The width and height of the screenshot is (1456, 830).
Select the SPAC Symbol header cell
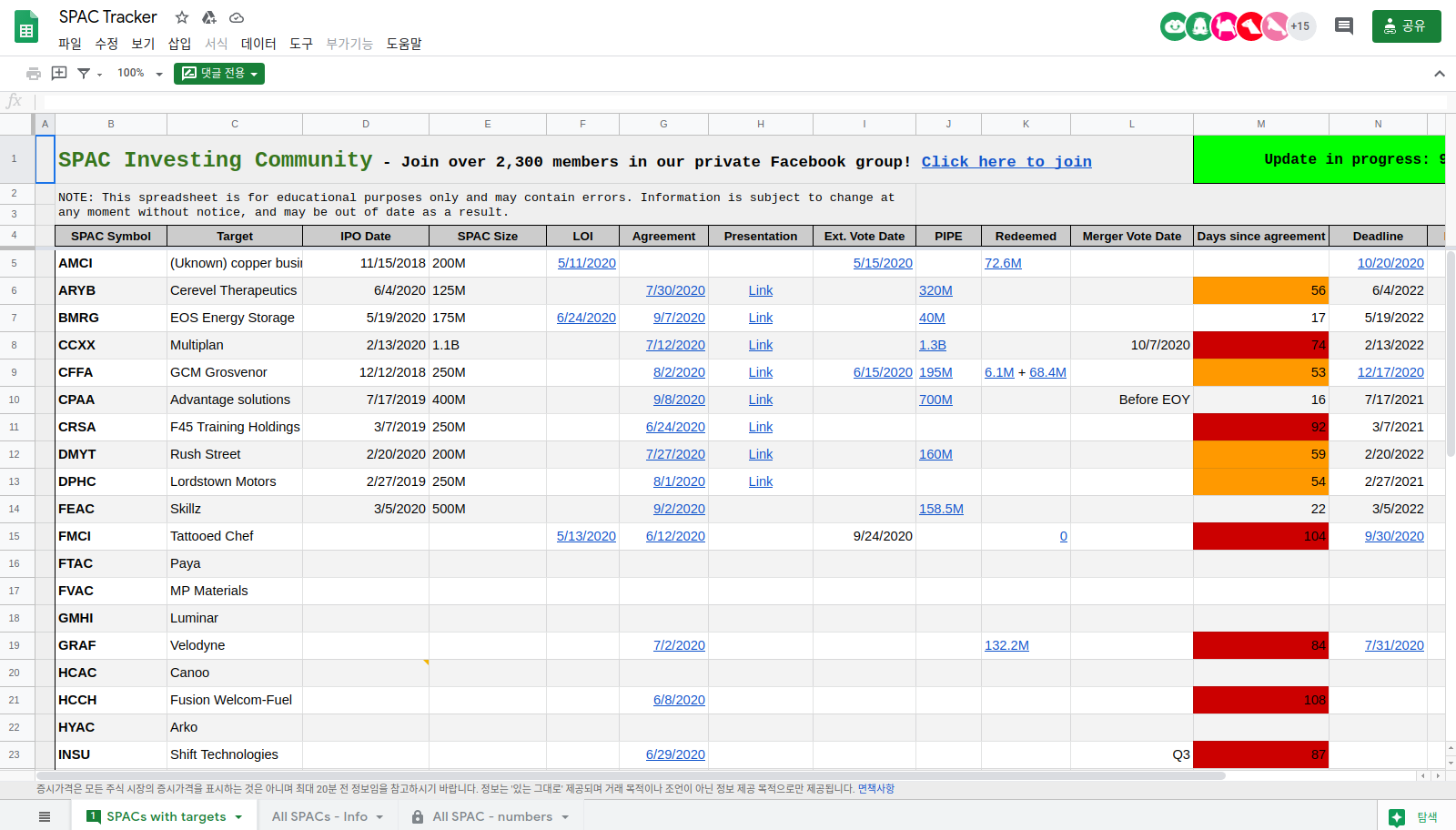tap(111, 236)
